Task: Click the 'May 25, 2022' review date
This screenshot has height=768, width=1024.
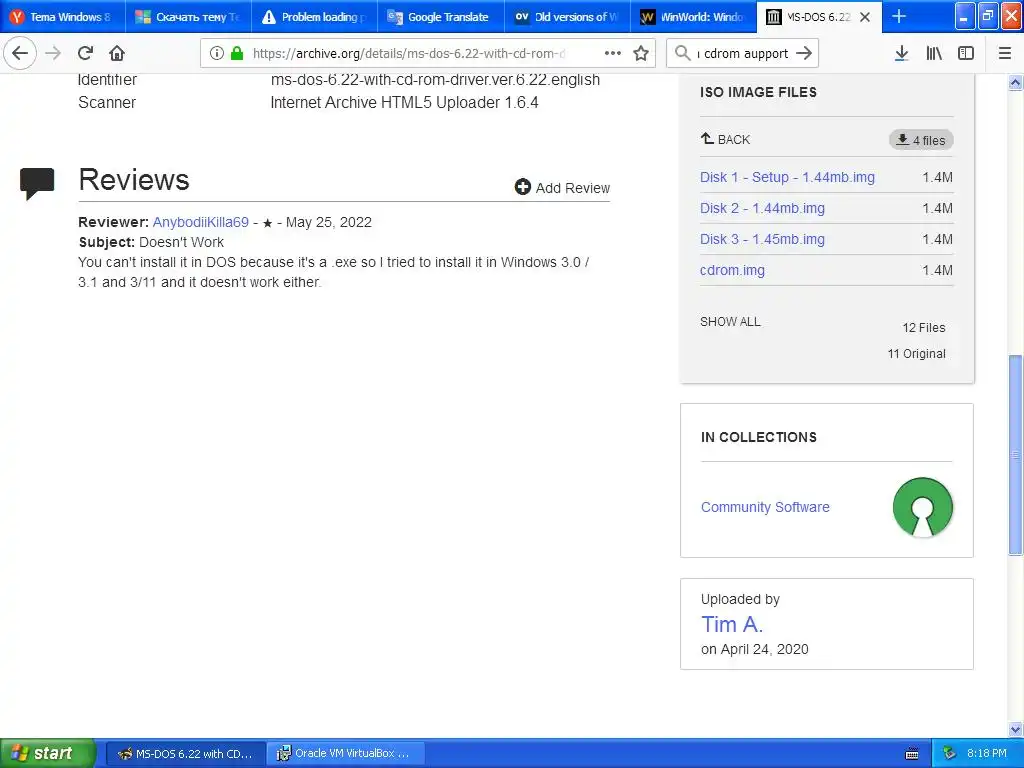Action: [328, 222]
